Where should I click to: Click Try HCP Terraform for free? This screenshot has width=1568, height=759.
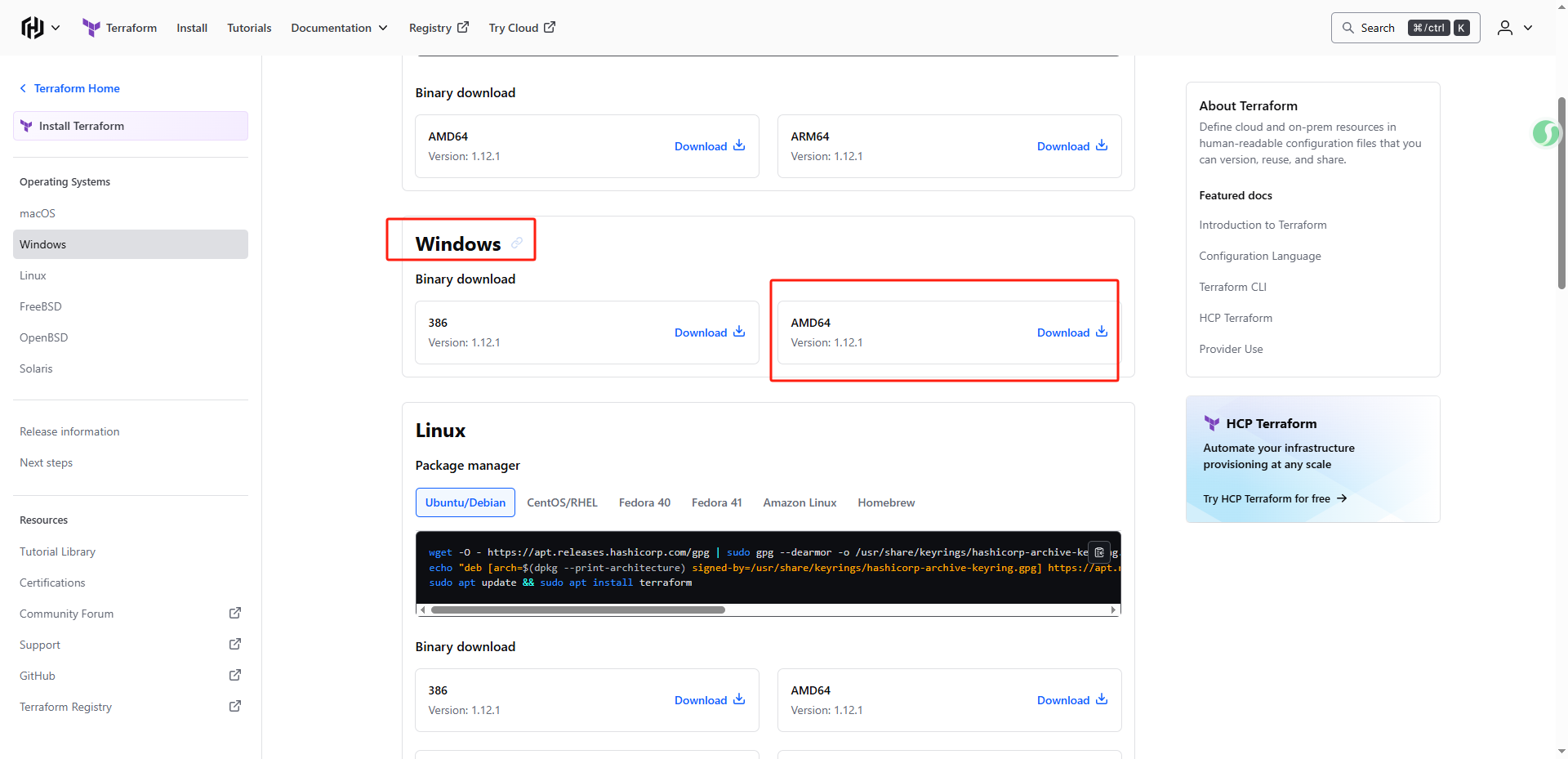pyautogui.click(x=1275, y=498)
